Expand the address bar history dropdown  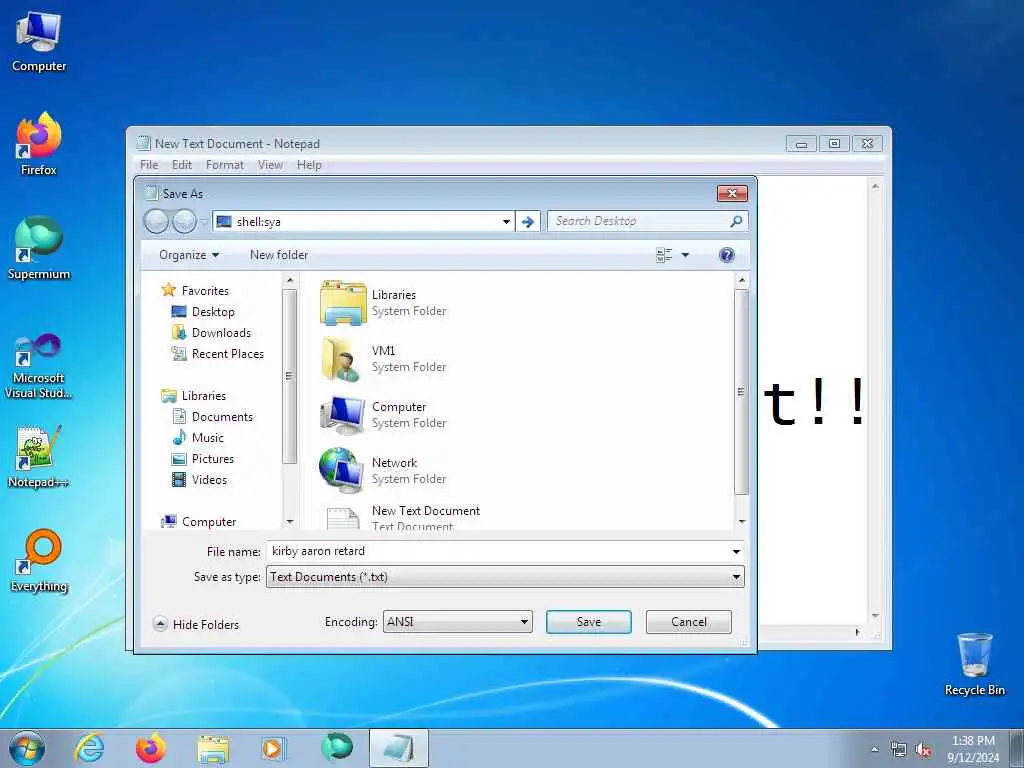pyautogui.click(x=506, y=222)
